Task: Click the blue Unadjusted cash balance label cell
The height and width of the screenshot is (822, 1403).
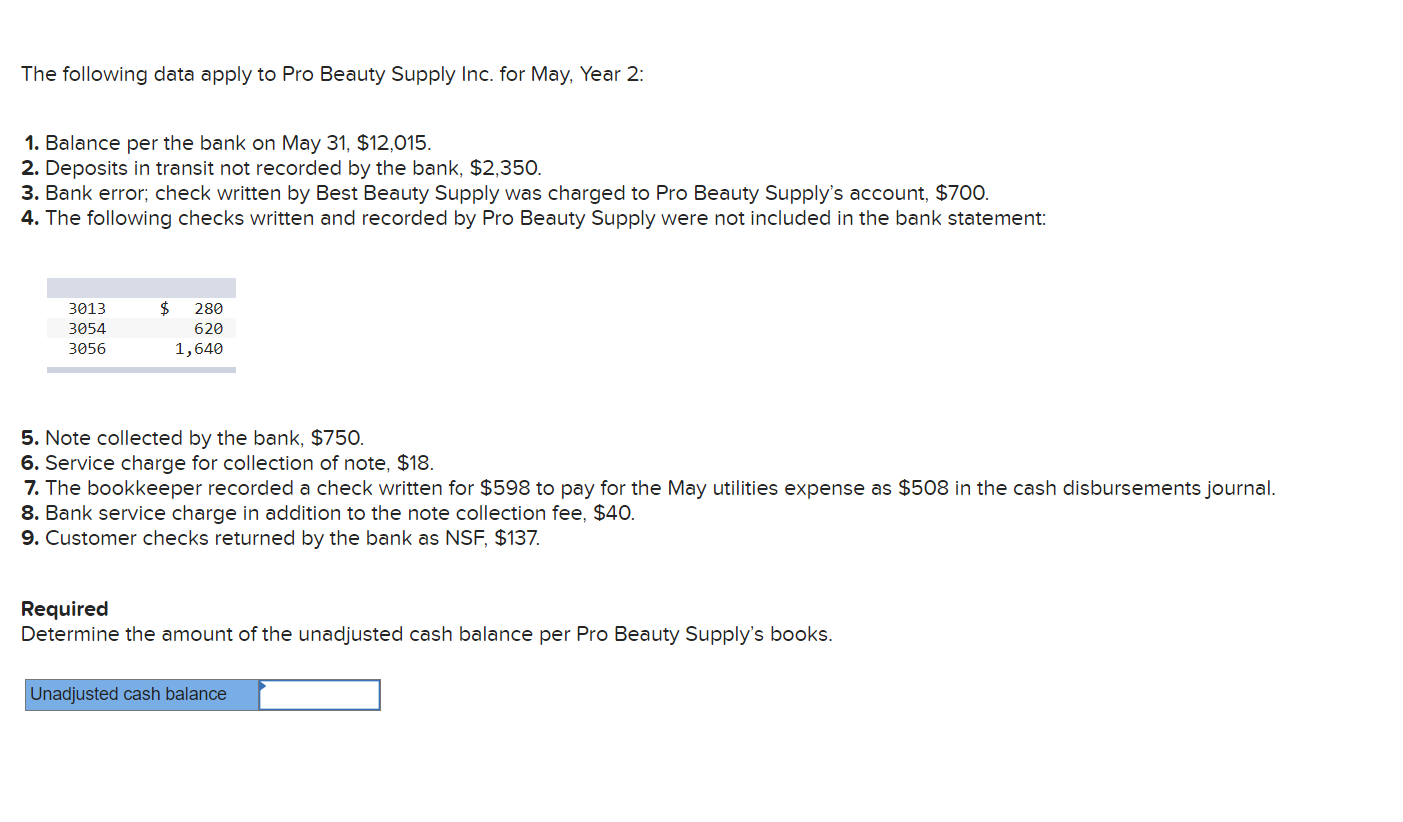Action: [x=142, y=695]
